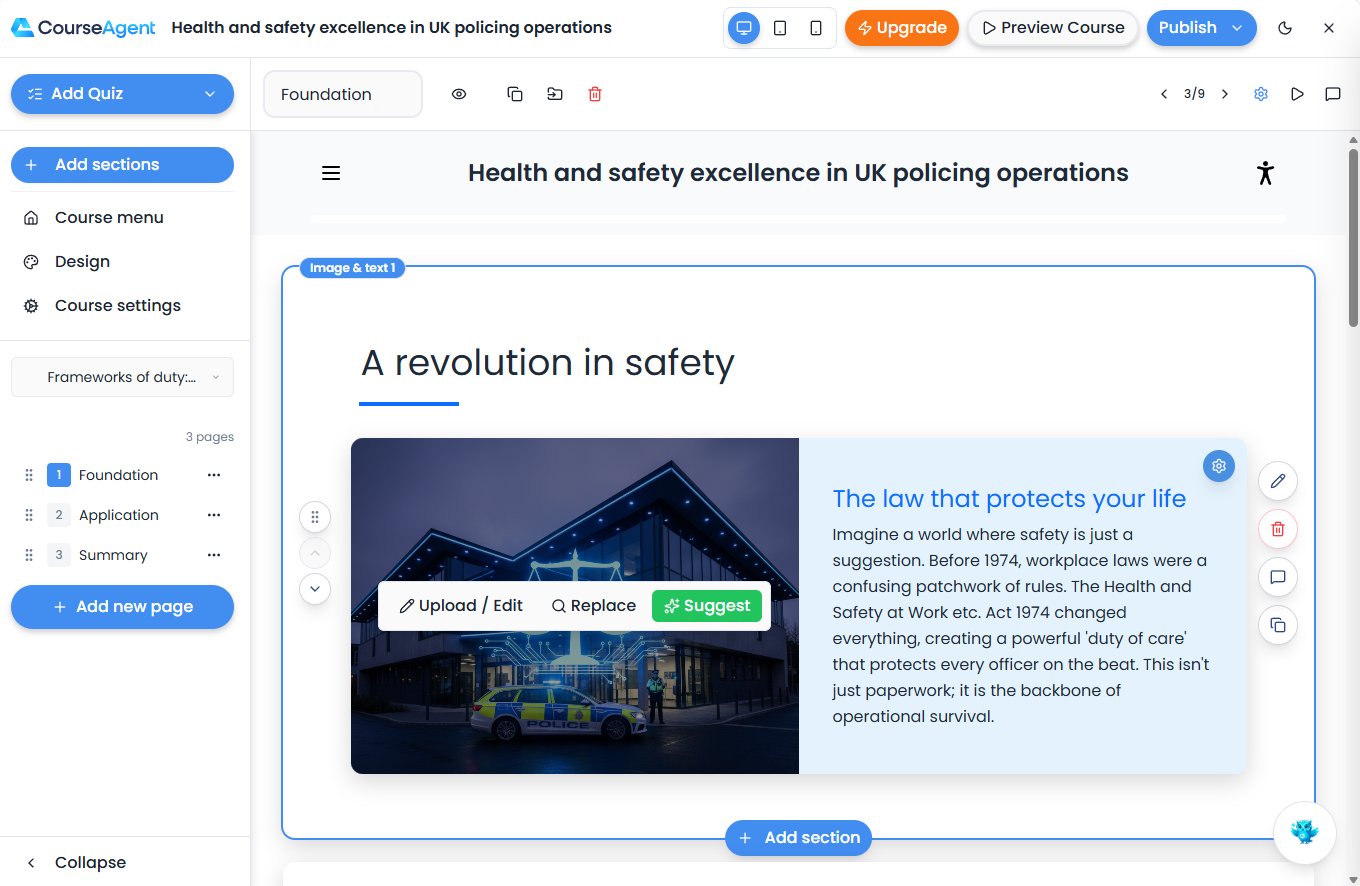Select the Summary page in the page list

coord(113,555)
